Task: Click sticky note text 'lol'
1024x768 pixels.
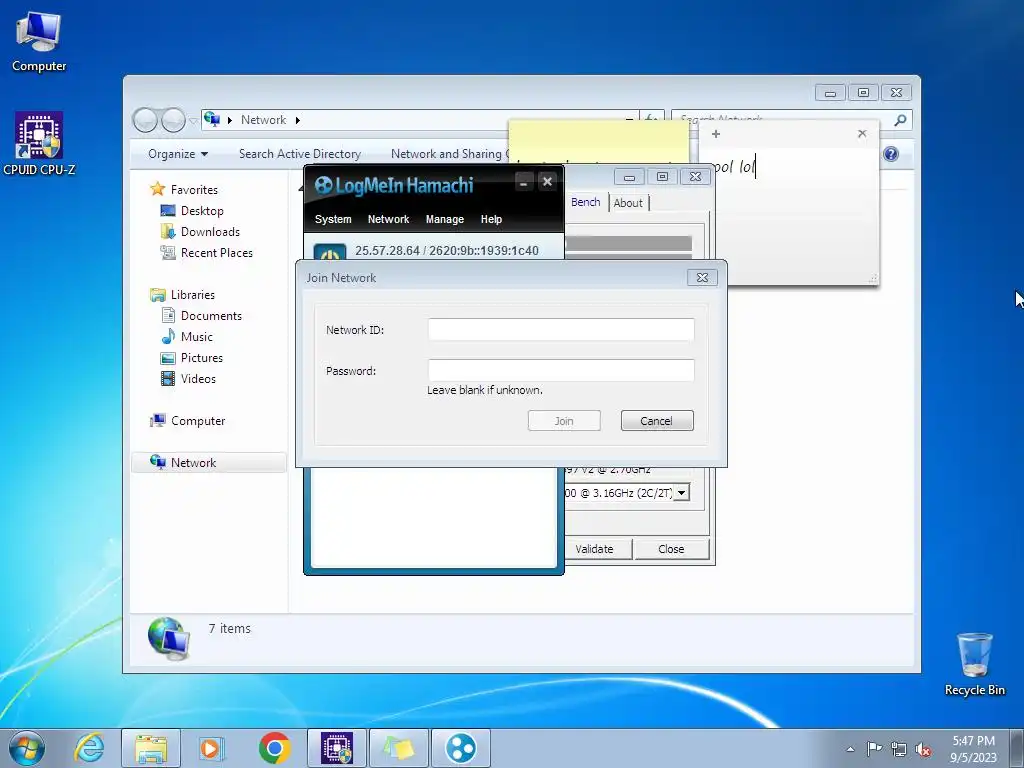Action: click(x=747, y=167)
